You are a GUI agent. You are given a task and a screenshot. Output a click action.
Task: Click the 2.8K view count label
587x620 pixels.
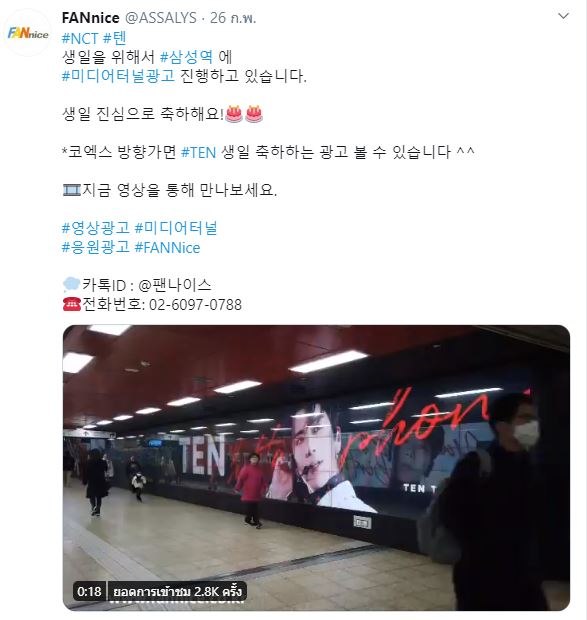[177, 592]
